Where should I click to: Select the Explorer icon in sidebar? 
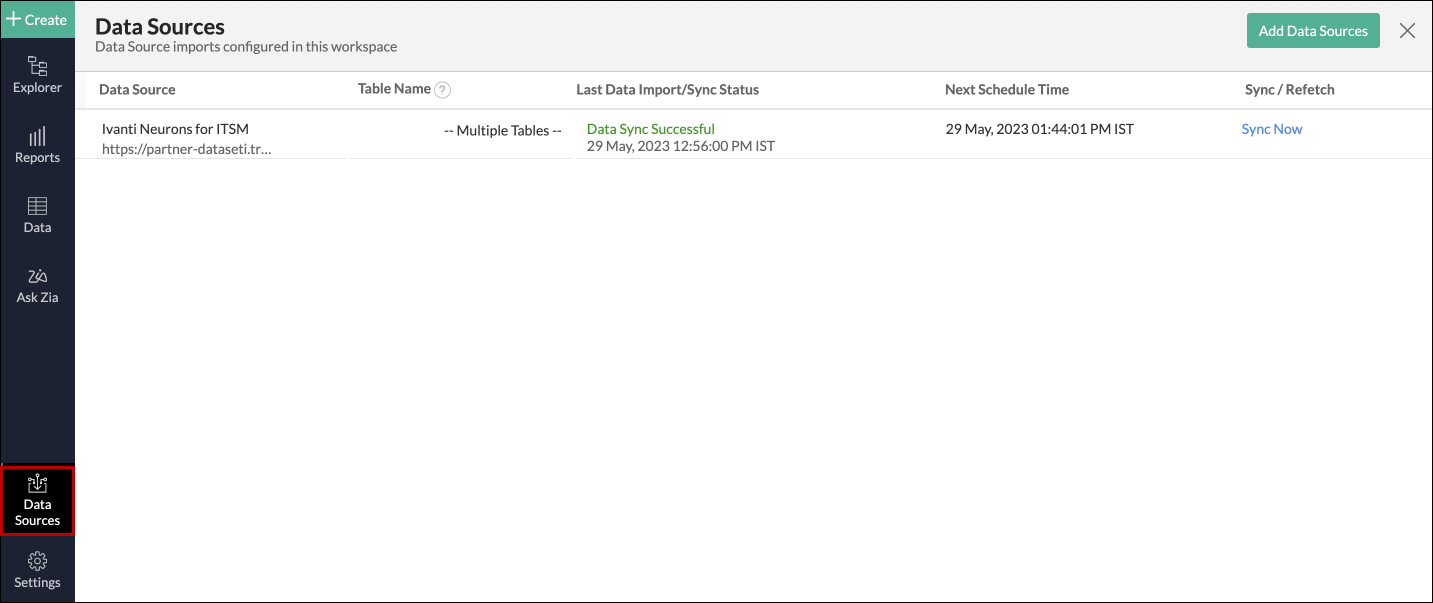pos(37,68)
